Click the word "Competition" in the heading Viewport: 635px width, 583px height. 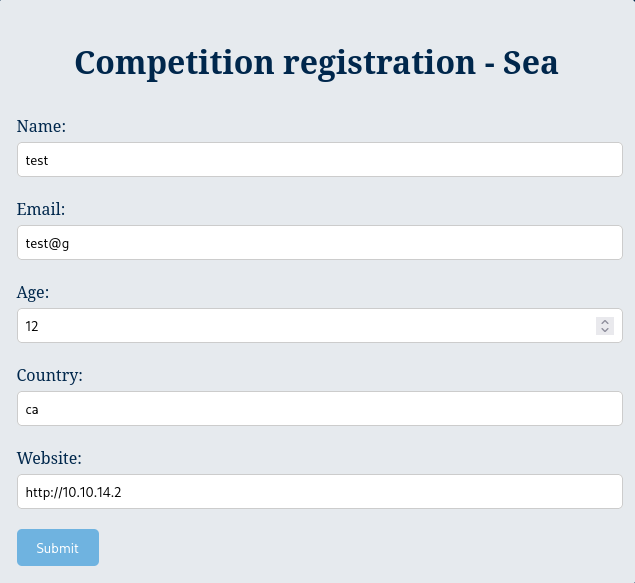click(174, 62)
